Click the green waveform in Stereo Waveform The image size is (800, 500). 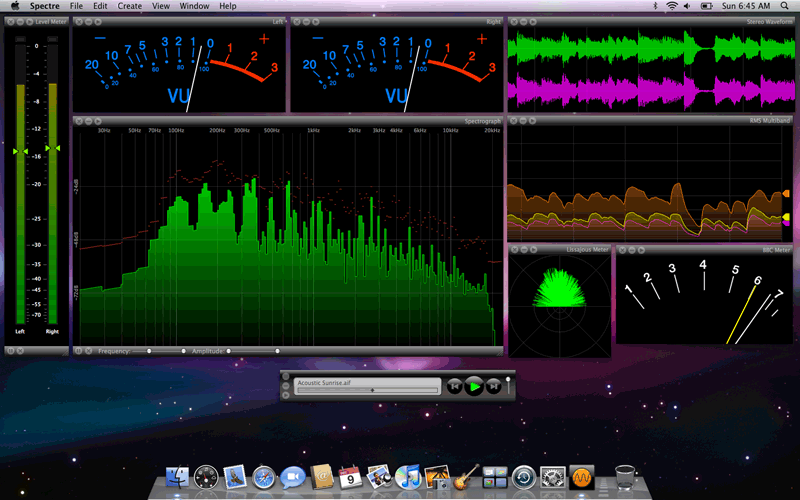click(x=652, y=48)
